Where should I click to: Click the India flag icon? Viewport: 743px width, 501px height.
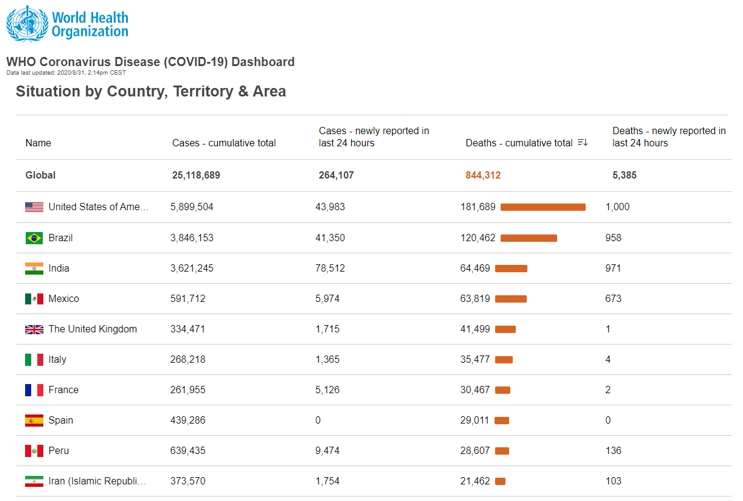point(34,268)
